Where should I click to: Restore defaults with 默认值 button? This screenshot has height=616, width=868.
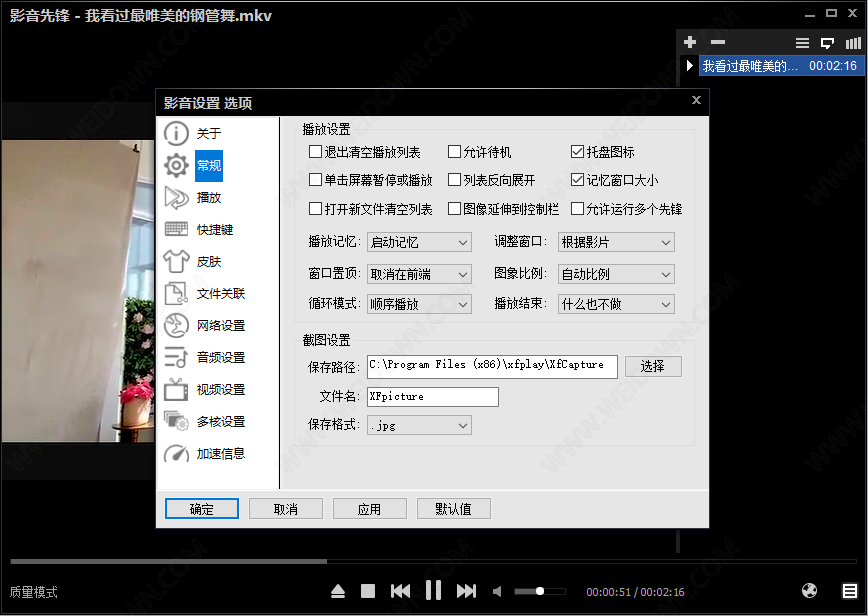coord(453,509)
